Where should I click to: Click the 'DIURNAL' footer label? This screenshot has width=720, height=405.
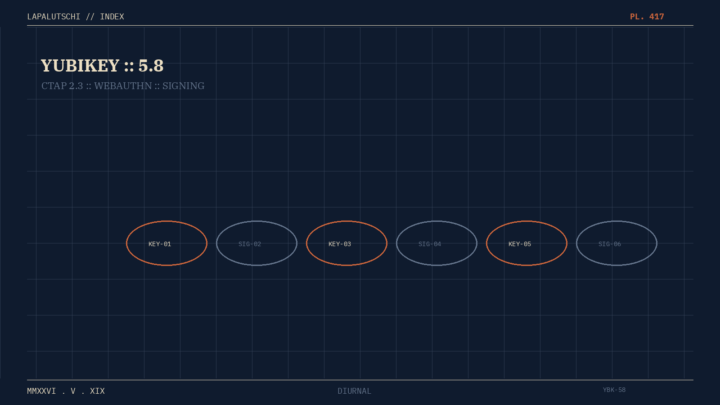(x=354, y=391)
